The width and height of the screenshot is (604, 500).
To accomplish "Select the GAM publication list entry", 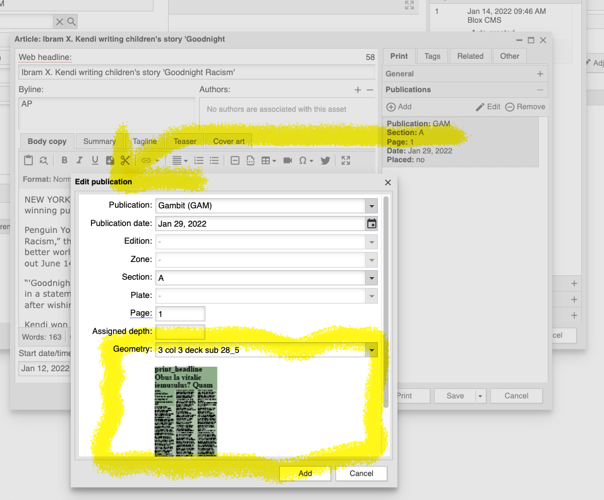I will point(460,142).
